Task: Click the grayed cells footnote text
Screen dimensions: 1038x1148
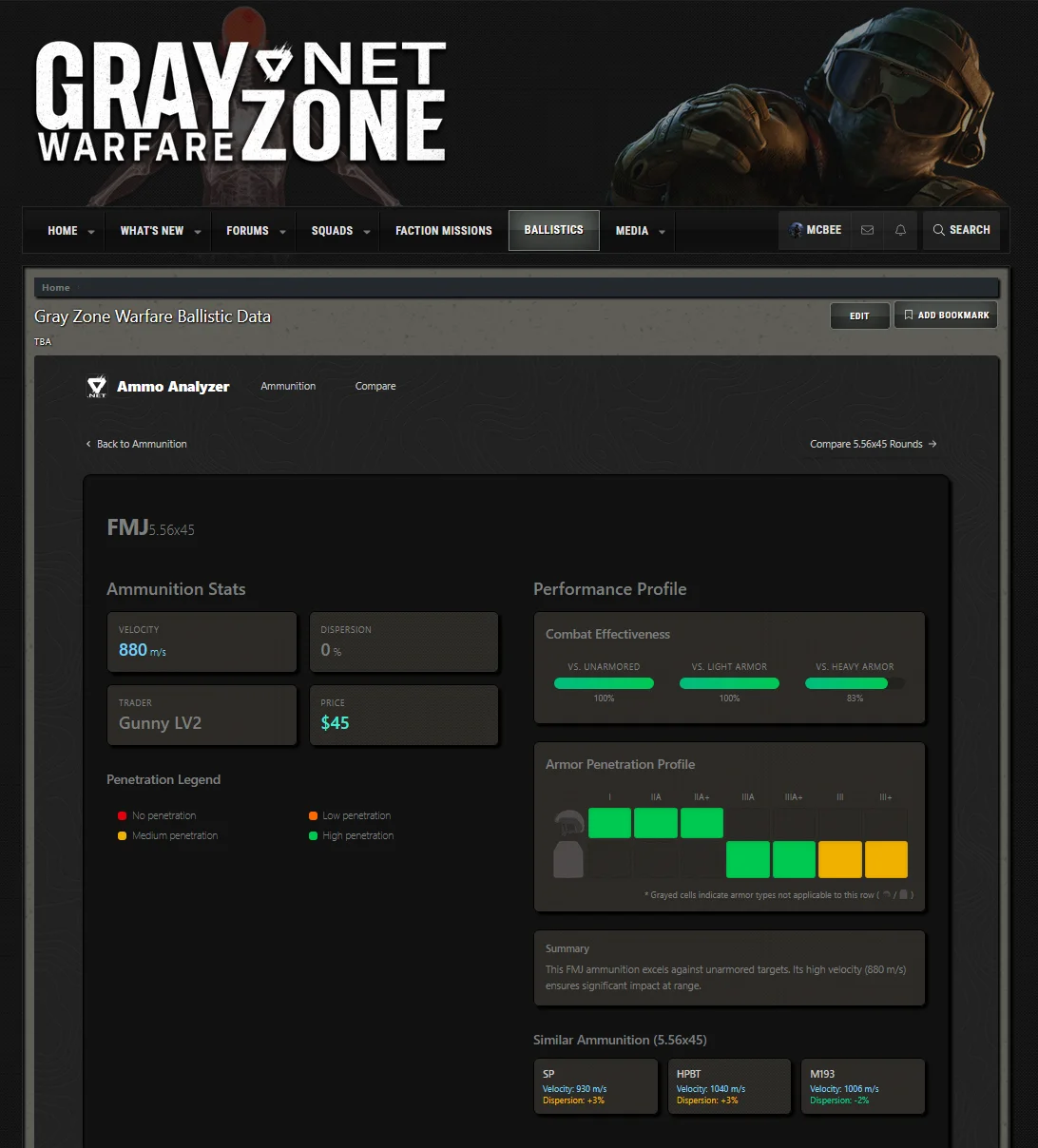Action: pyautogui.click(x=778, y=895)
